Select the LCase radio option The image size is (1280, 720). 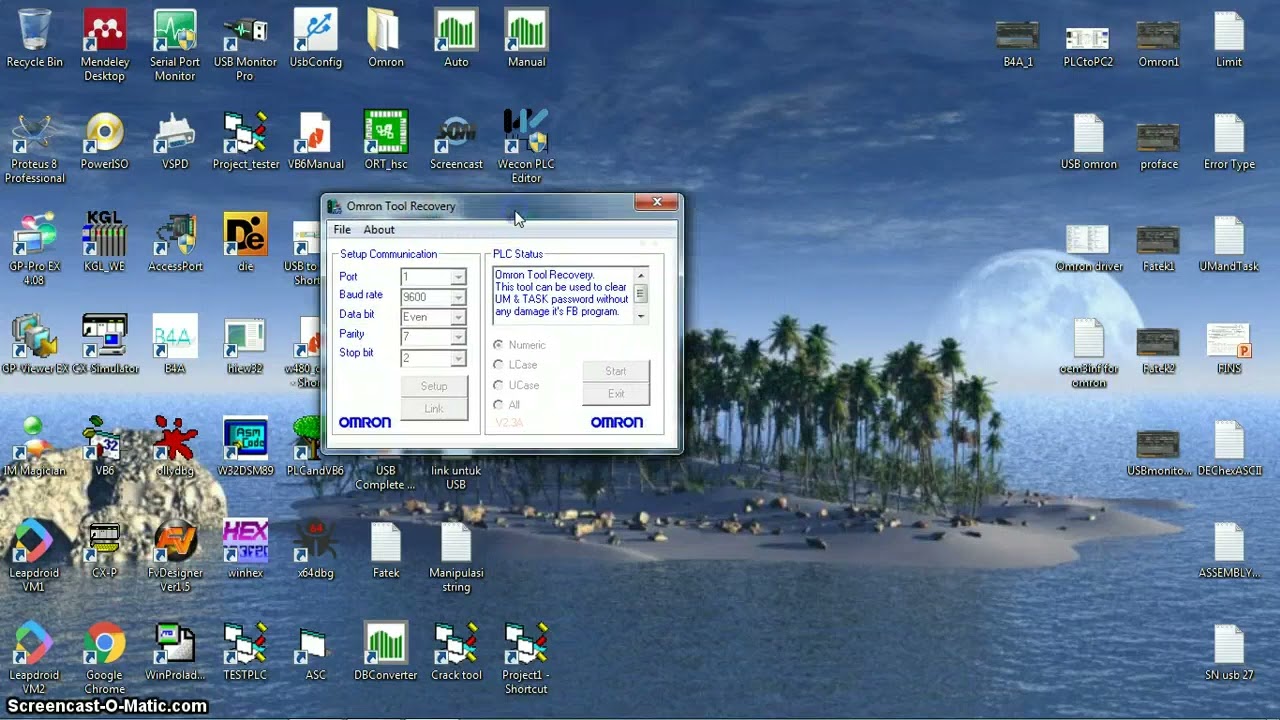tap(498, 365)
